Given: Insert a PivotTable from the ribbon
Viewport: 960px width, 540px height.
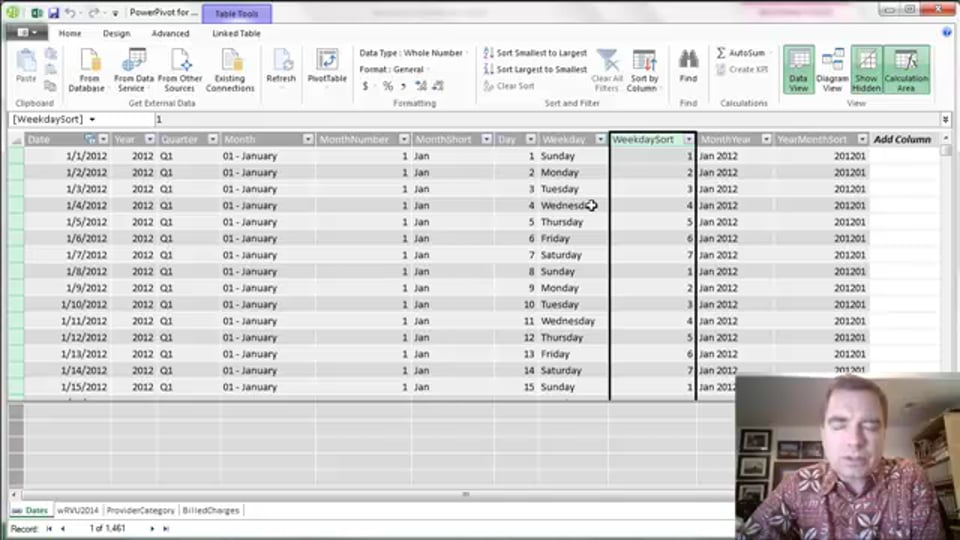Looking at the screenshot, I should point(327,66).
